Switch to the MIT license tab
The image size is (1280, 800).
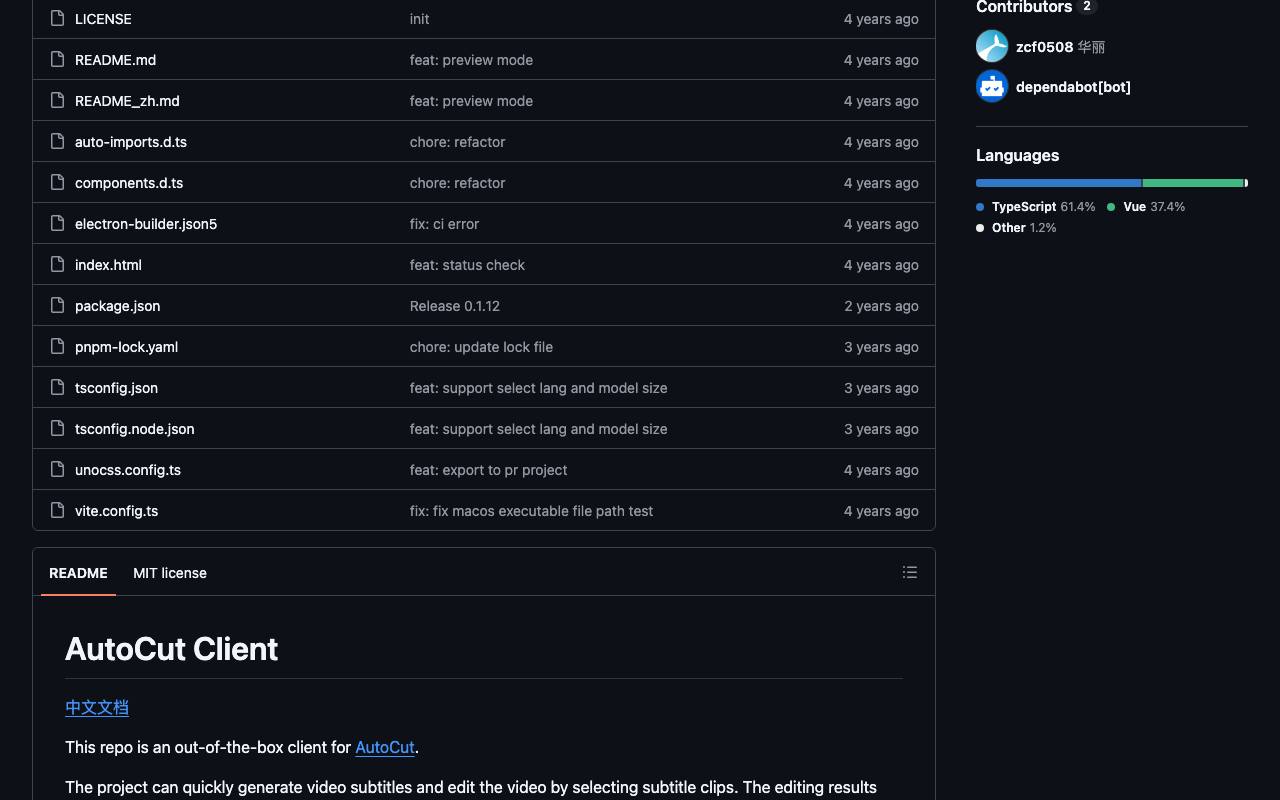(170, 573)
